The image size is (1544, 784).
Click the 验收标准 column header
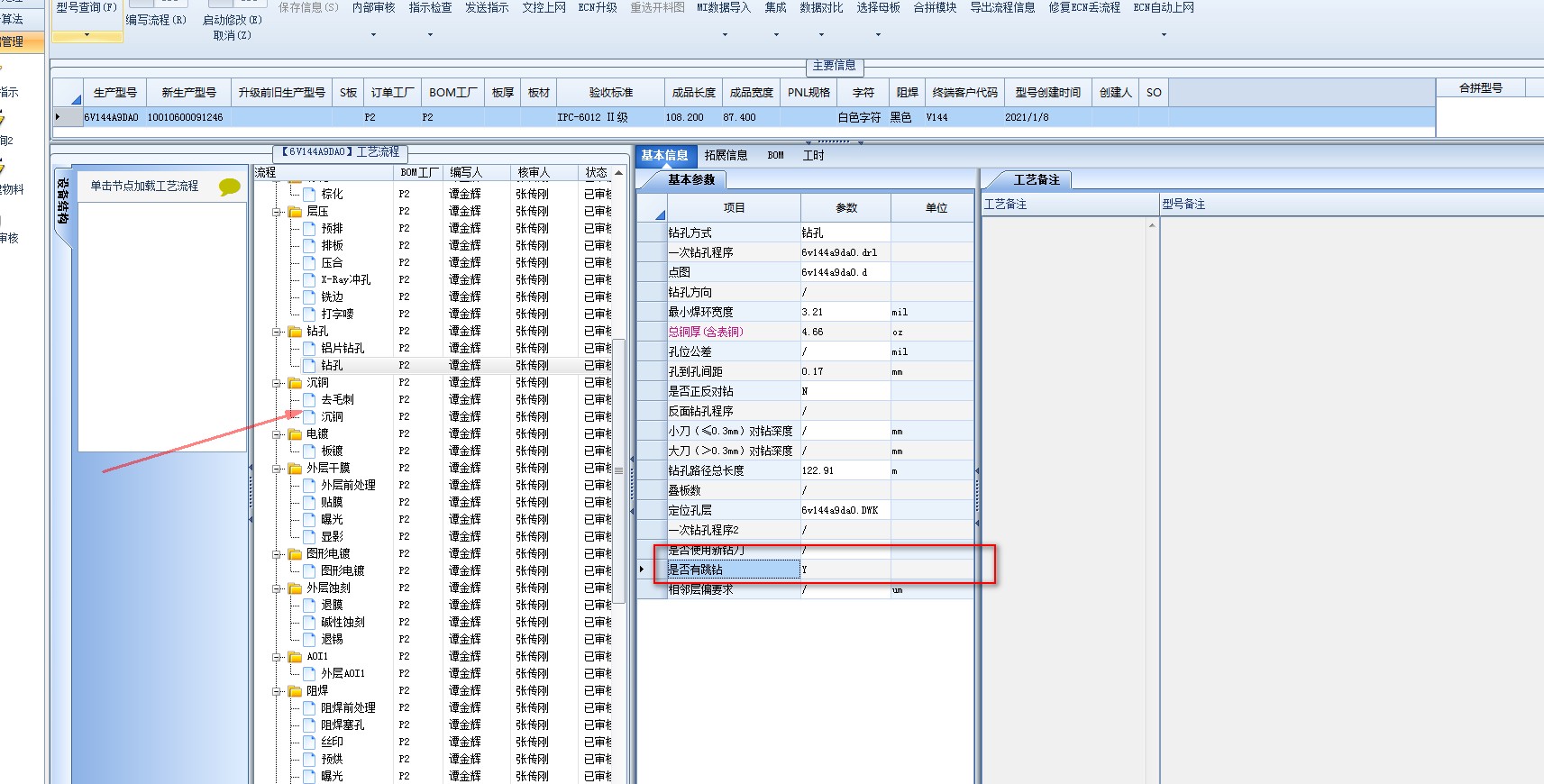coord(611,92)
